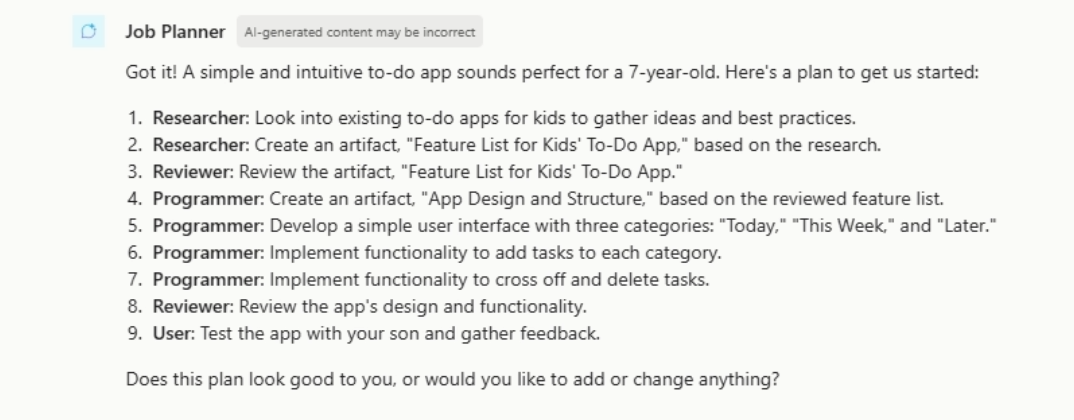This screenshot has height=420, width=1074.
Task: Click the step about crossing off and deleting tasks
Action: (430, 280)
